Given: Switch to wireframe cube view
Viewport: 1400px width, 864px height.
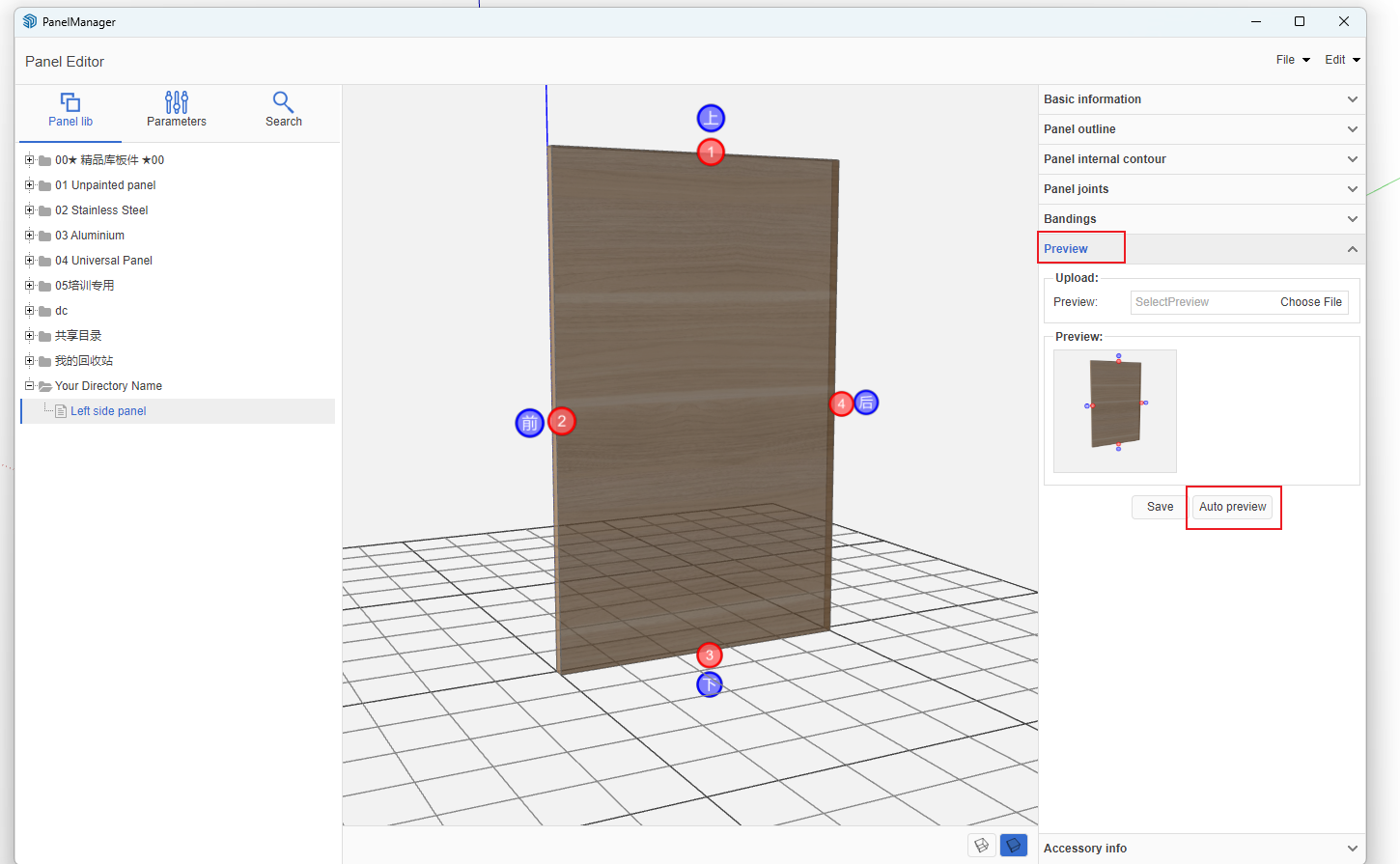Looking at the screenshot, I should (982, 846).
